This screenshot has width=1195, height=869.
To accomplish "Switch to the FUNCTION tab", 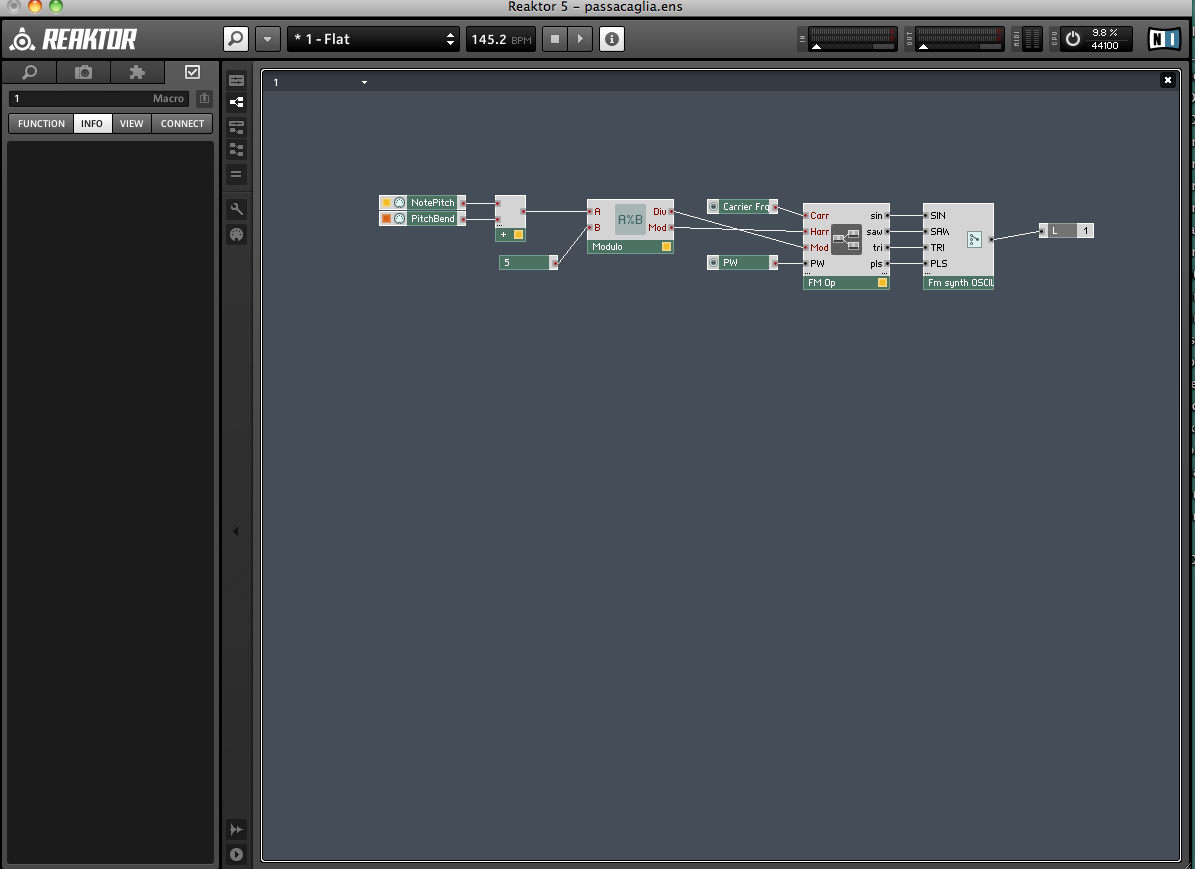I will [x=41, y=124].
